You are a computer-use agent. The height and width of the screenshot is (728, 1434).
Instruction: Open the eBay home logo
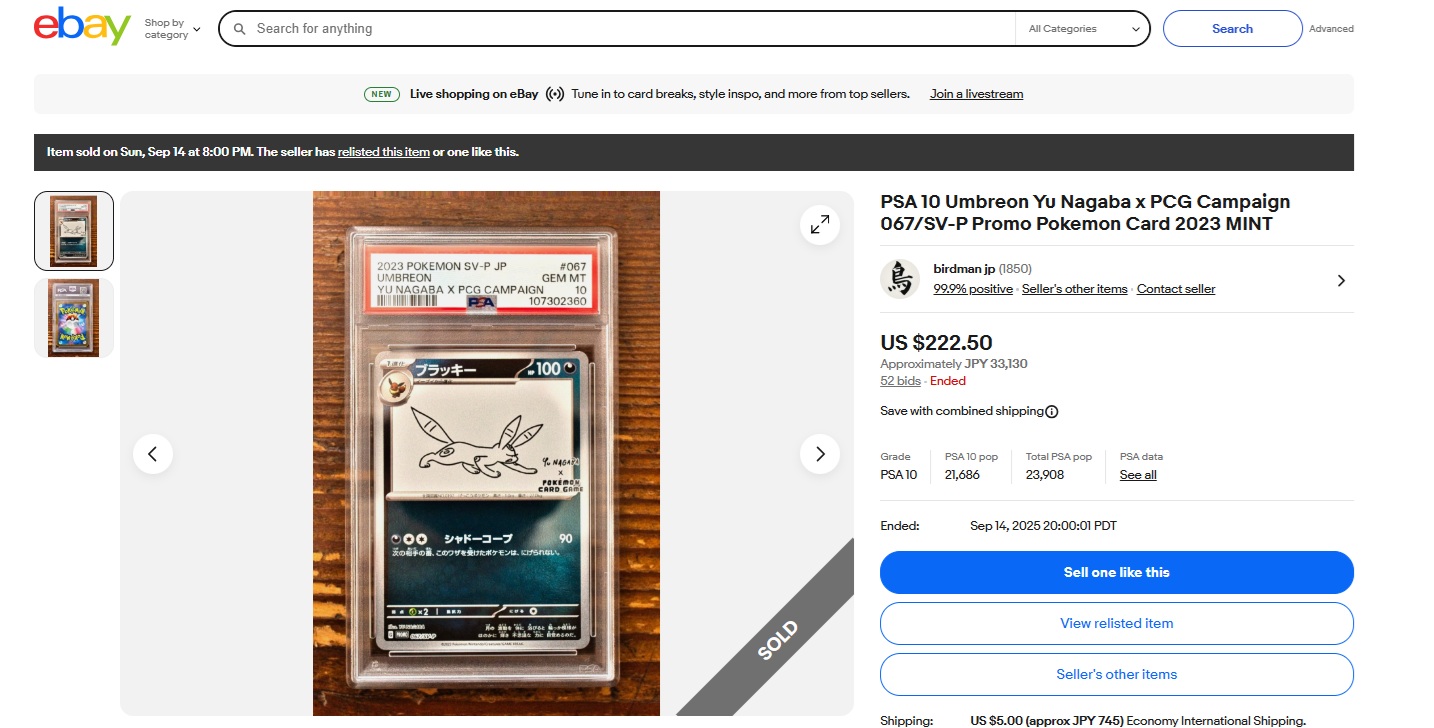(x=82, y=27)
